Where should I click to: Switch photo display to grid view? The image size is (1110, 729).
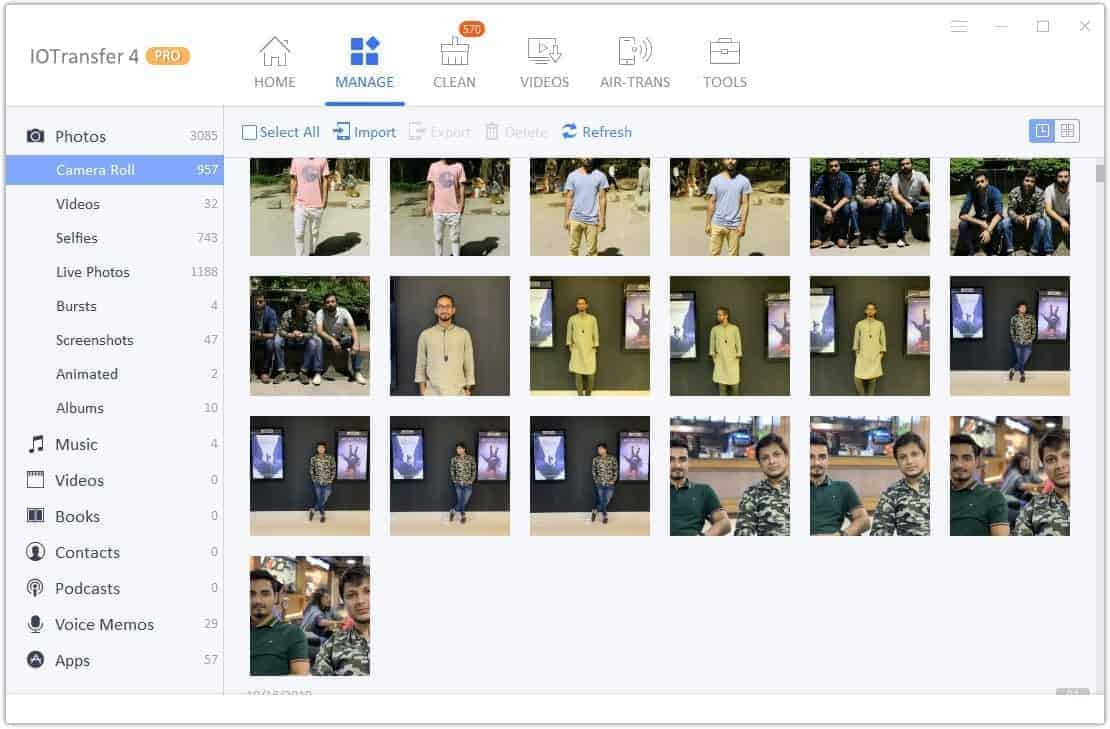[x=1066, y=131]
